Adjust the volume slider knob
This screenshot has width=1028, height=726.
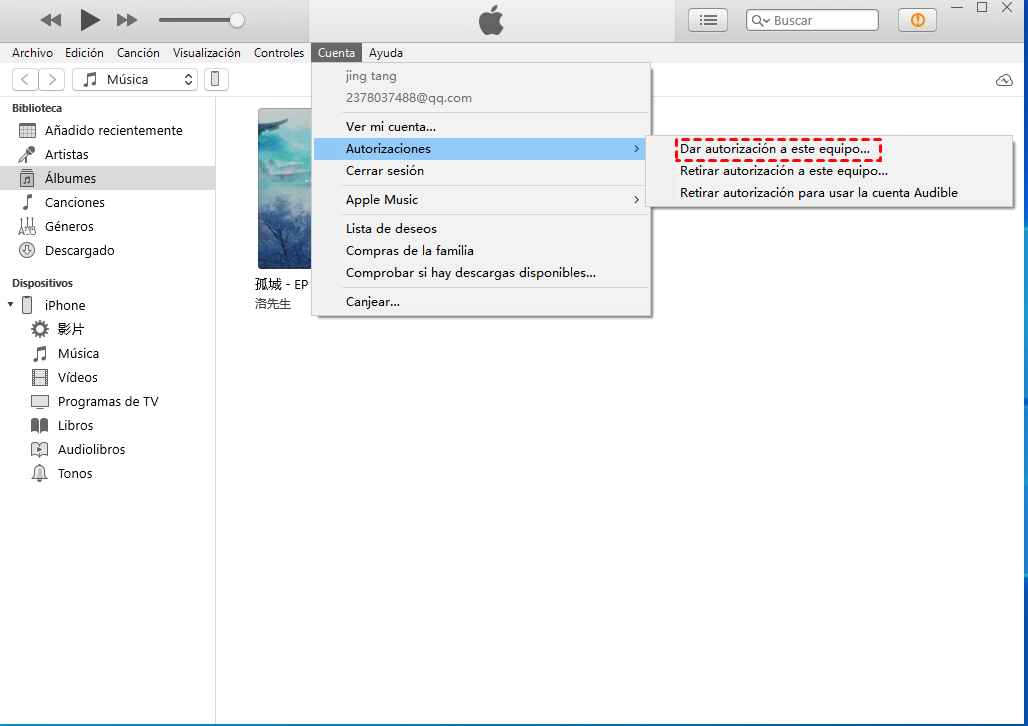coord(237,20)
